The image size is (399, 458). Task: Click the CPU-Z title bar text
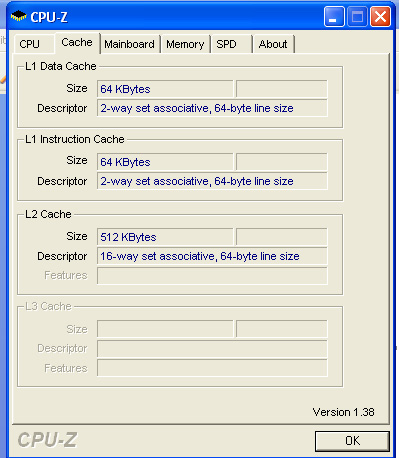click(x=49, y=17)
